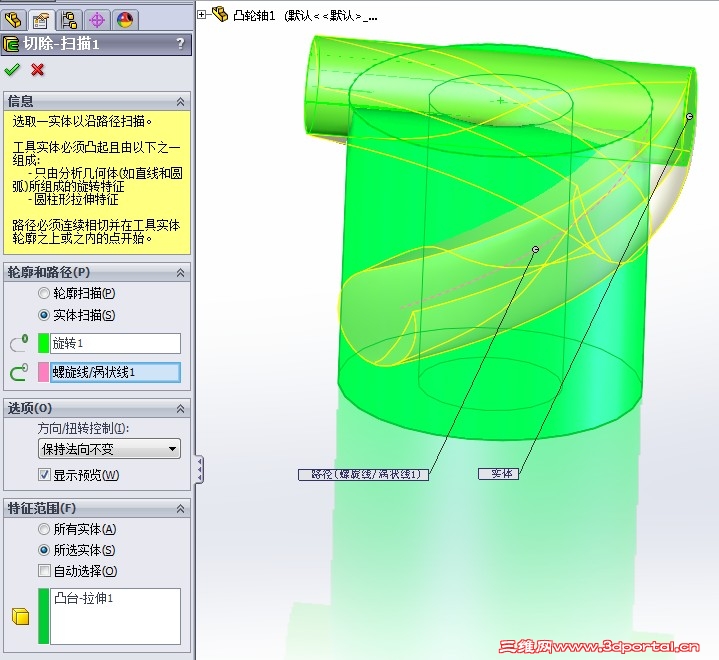Open the 方向/扭转控制 dropdown 保持法向不变
Viewport: 719px width, 660px height.
pyautogui.click(x=109, y=449)
